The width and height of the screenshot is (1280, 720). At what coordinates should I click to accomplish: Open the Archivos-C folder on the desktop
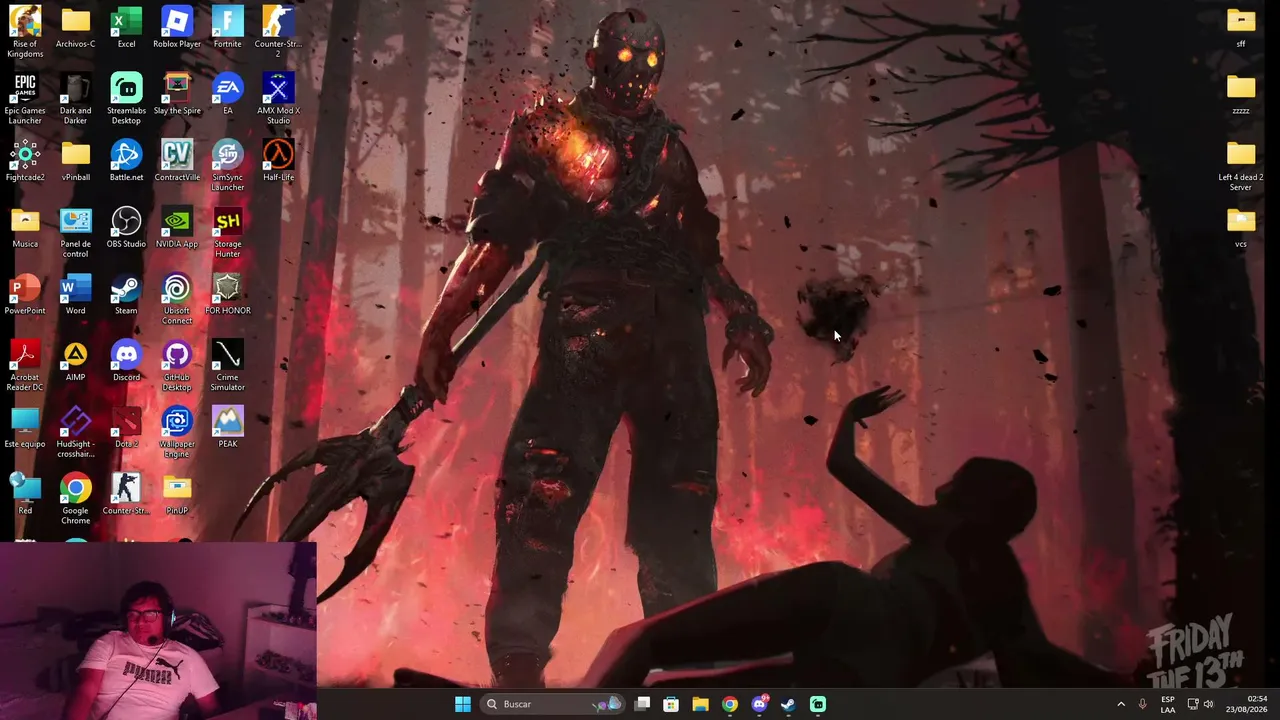76,27
